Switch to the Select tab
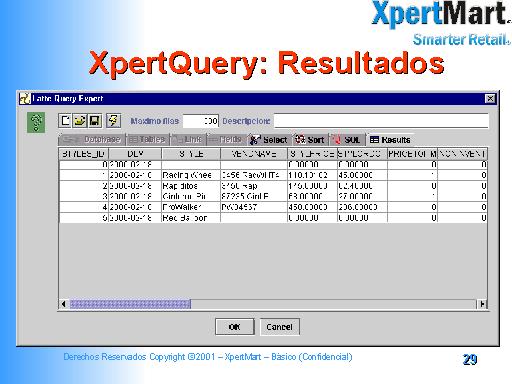512x384 pixels. [x=270, y=140]
